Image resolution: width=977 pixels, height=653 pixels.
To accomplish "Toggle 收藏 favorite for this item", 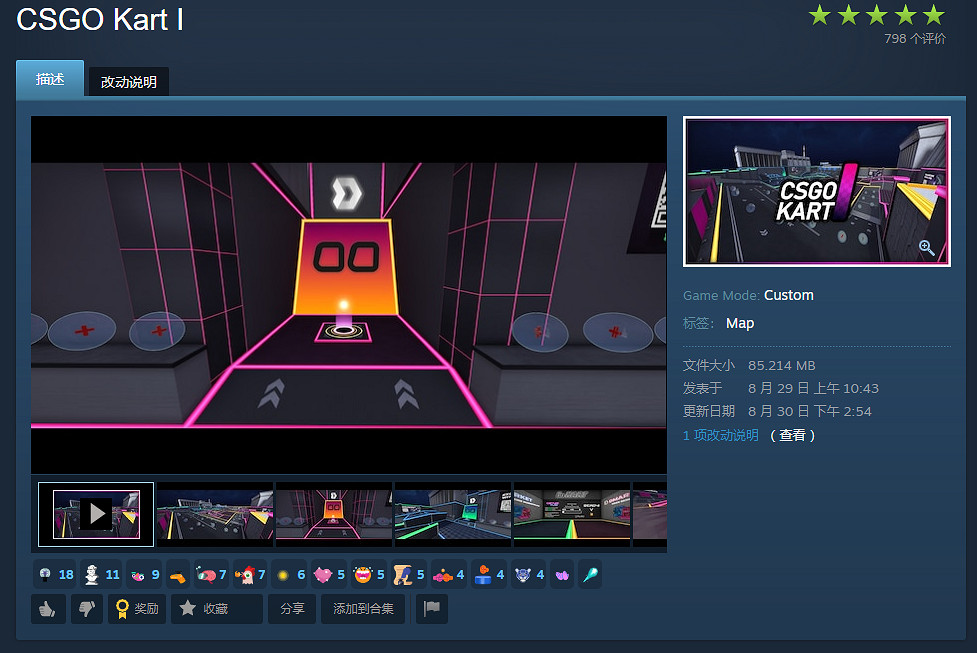I will (216, 608).
